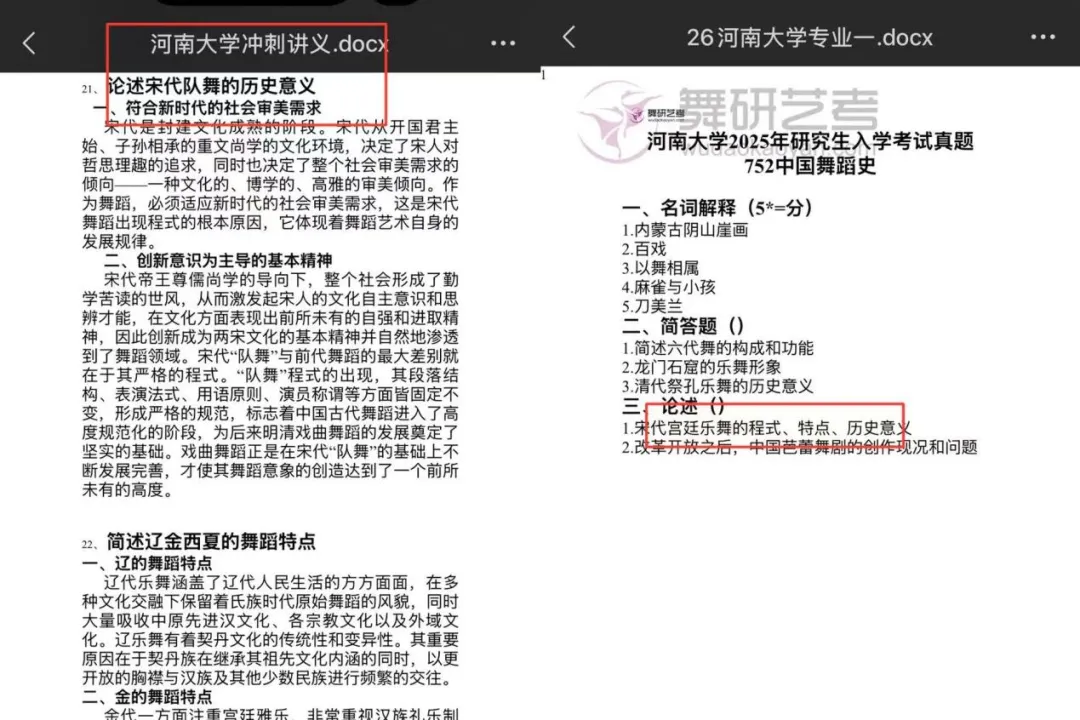Click item 宋代宫廷乐舞的程式、特点、历史意义

coord(772,429)
